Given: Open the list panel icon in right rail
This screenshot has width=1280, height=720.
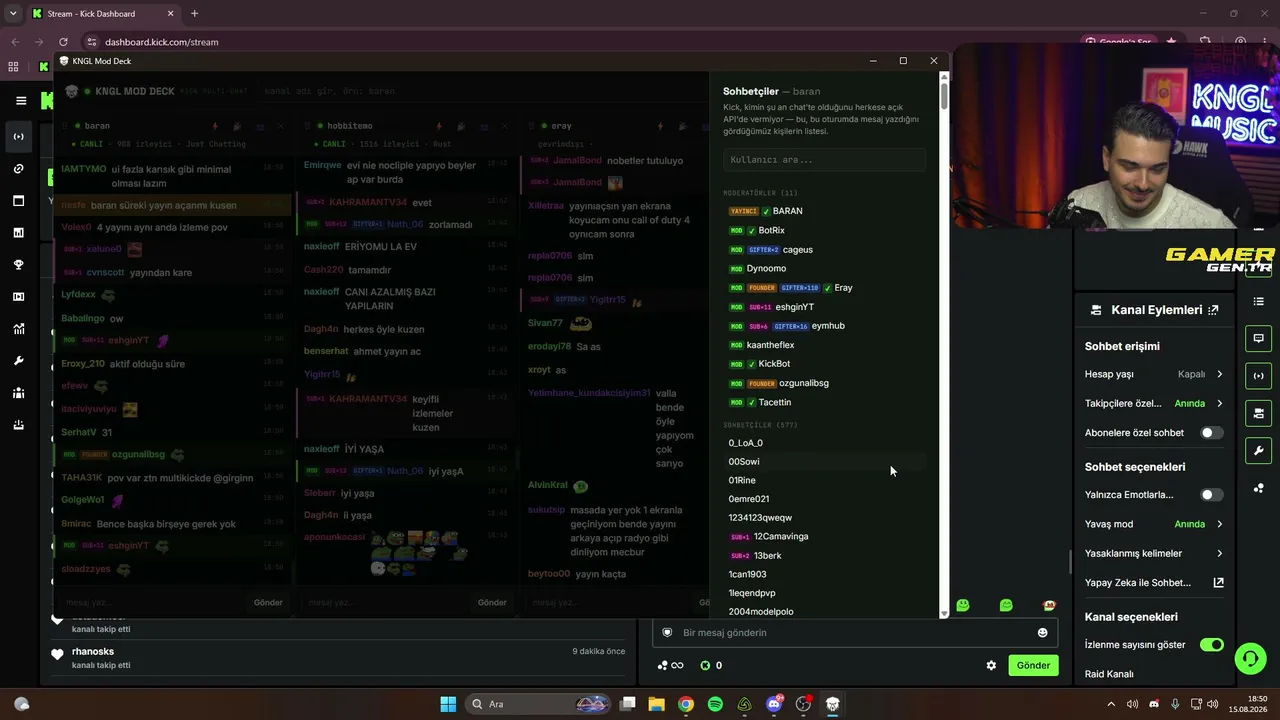Looking at the screenshot, I should click(1258, 301).
